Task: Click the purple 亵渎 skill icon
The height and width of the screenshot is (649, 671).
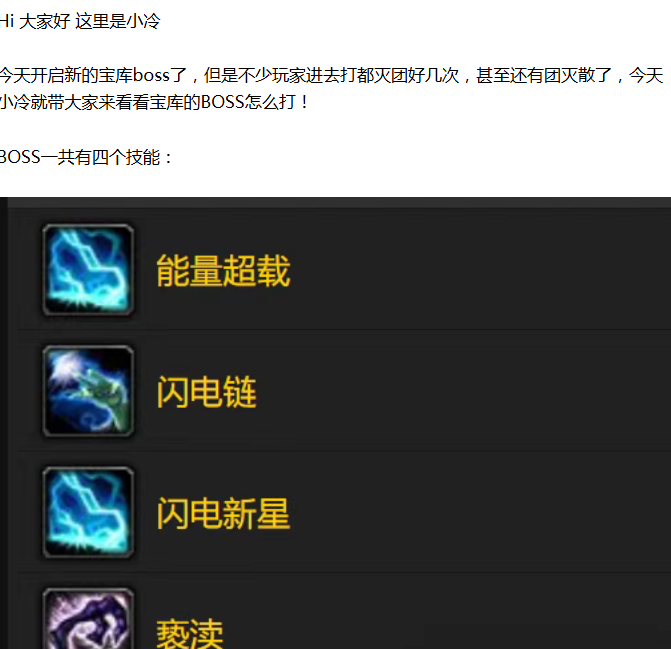Action: tap(88, 619)
